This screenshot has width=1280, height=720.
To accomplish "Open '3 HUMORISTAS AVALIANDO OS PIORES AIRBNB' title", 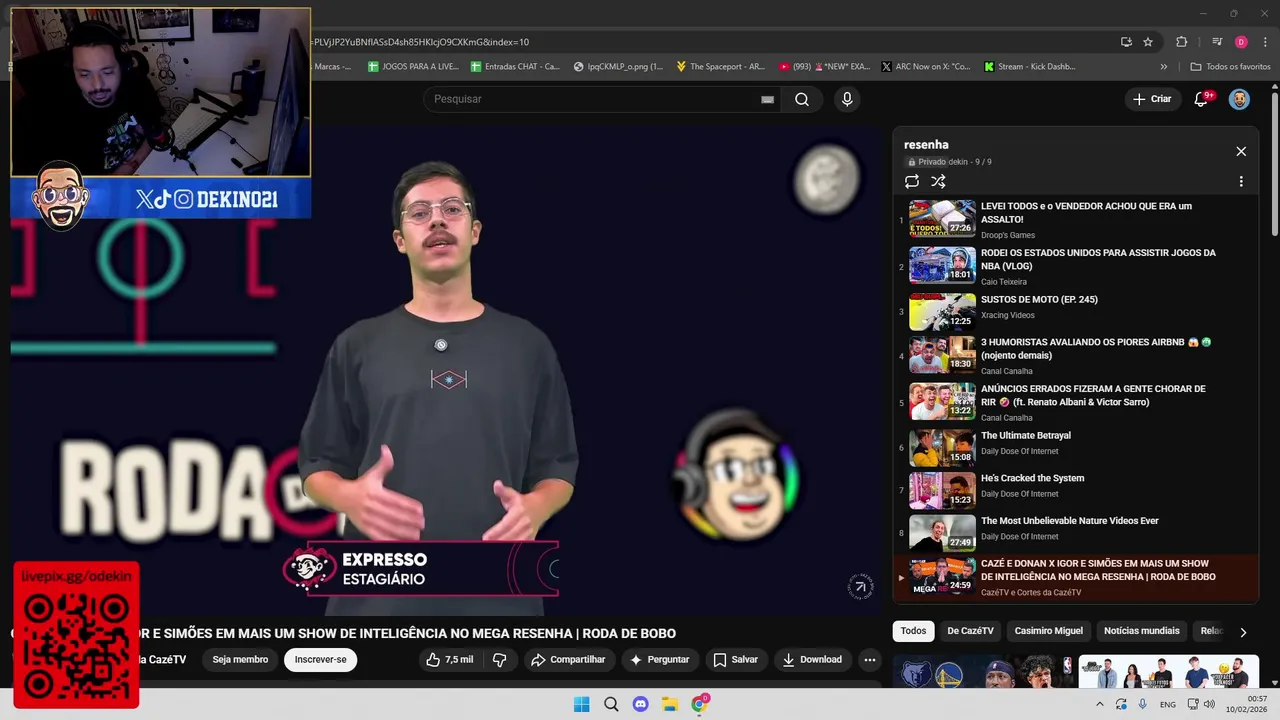I will tap(1095, 348).
